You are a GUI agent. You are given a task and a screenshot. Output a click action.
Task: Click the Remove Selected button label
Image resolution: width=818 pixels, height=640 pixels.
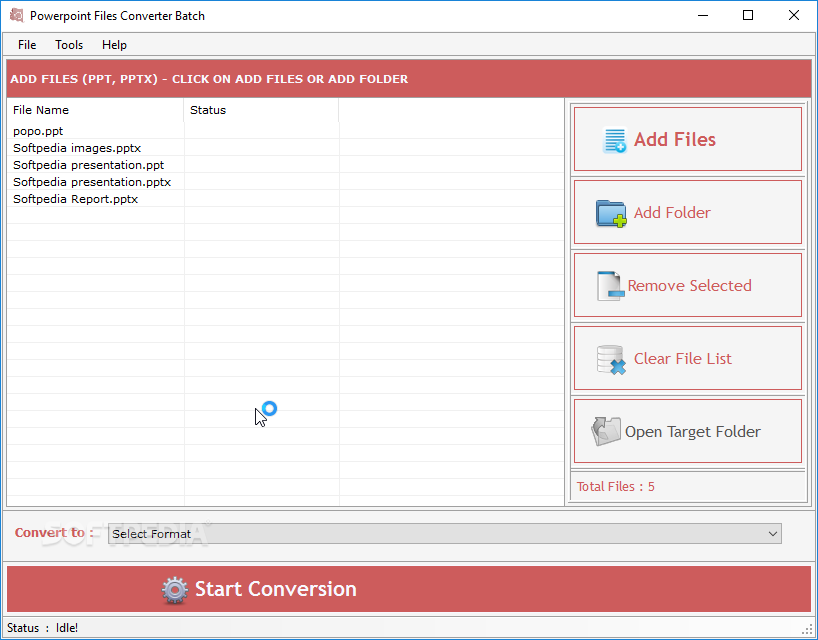[x=689, y=285]
